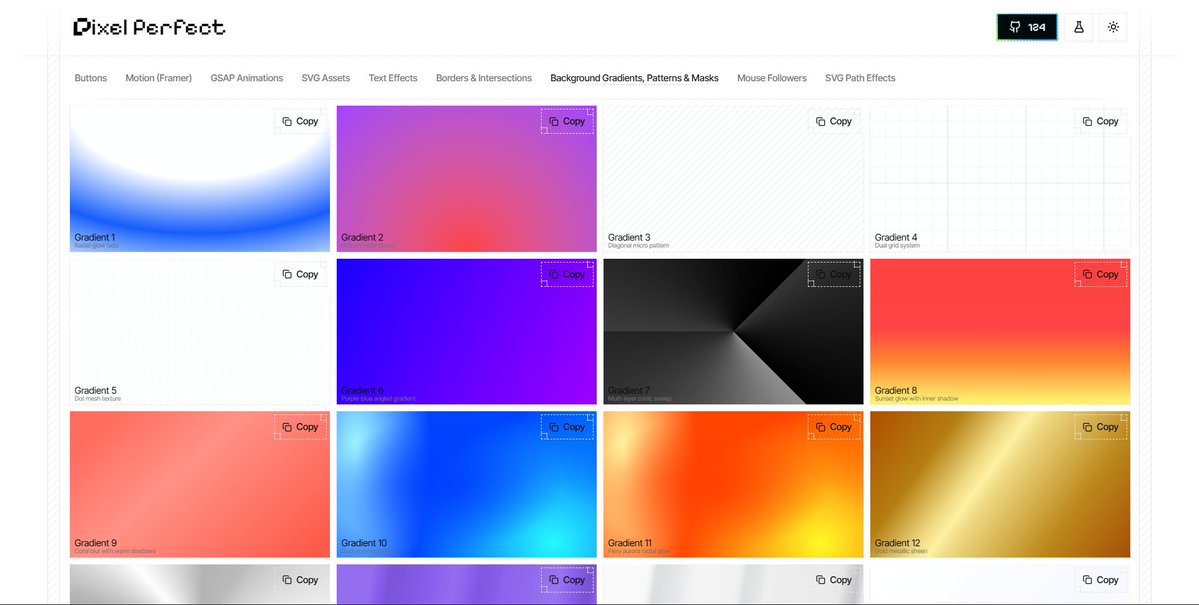Click the Gradient 8 red-yellow sunset preview

tap(1000, 332)
